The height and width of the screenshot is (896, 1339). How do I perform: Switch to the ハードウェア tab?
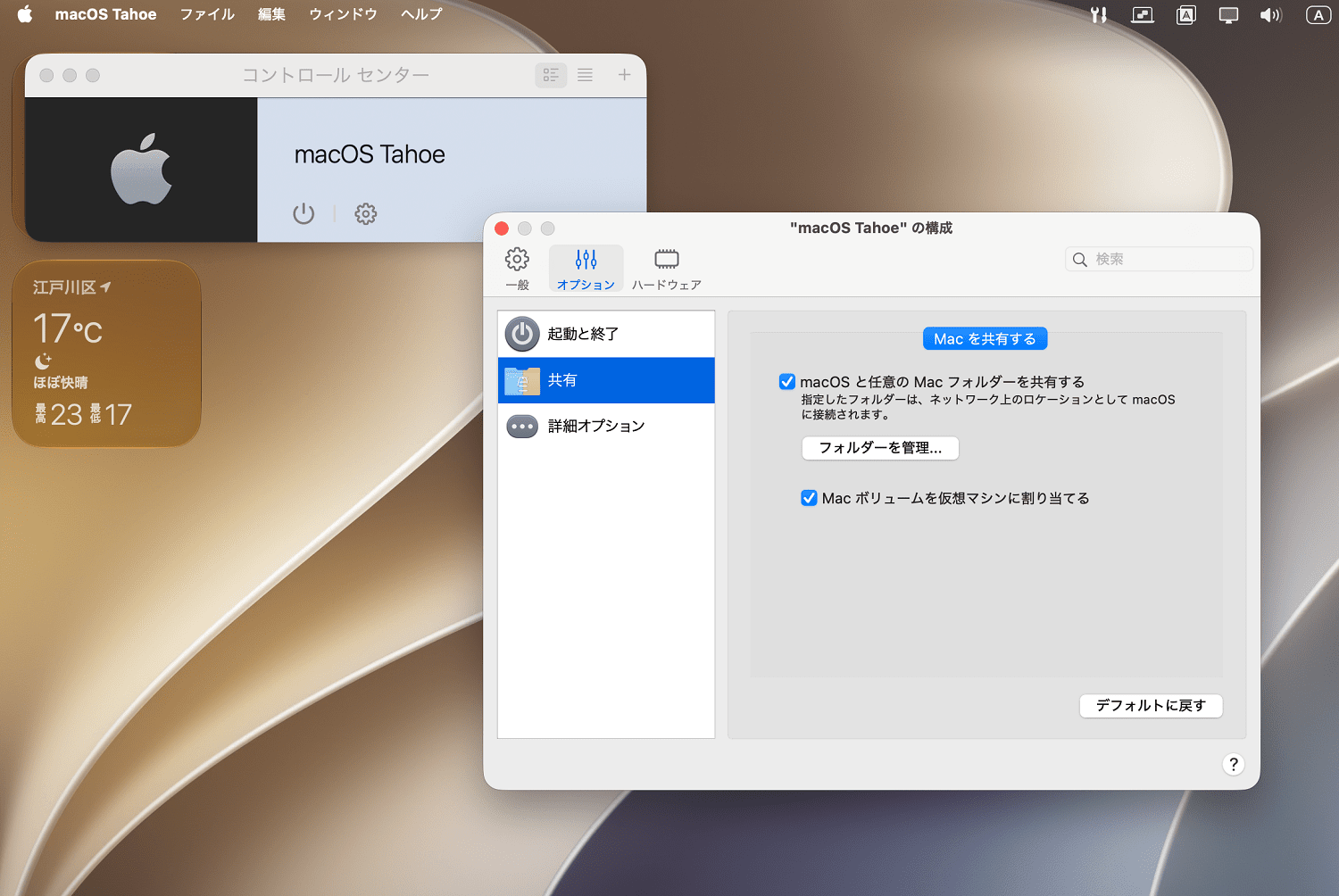[666, 269]
